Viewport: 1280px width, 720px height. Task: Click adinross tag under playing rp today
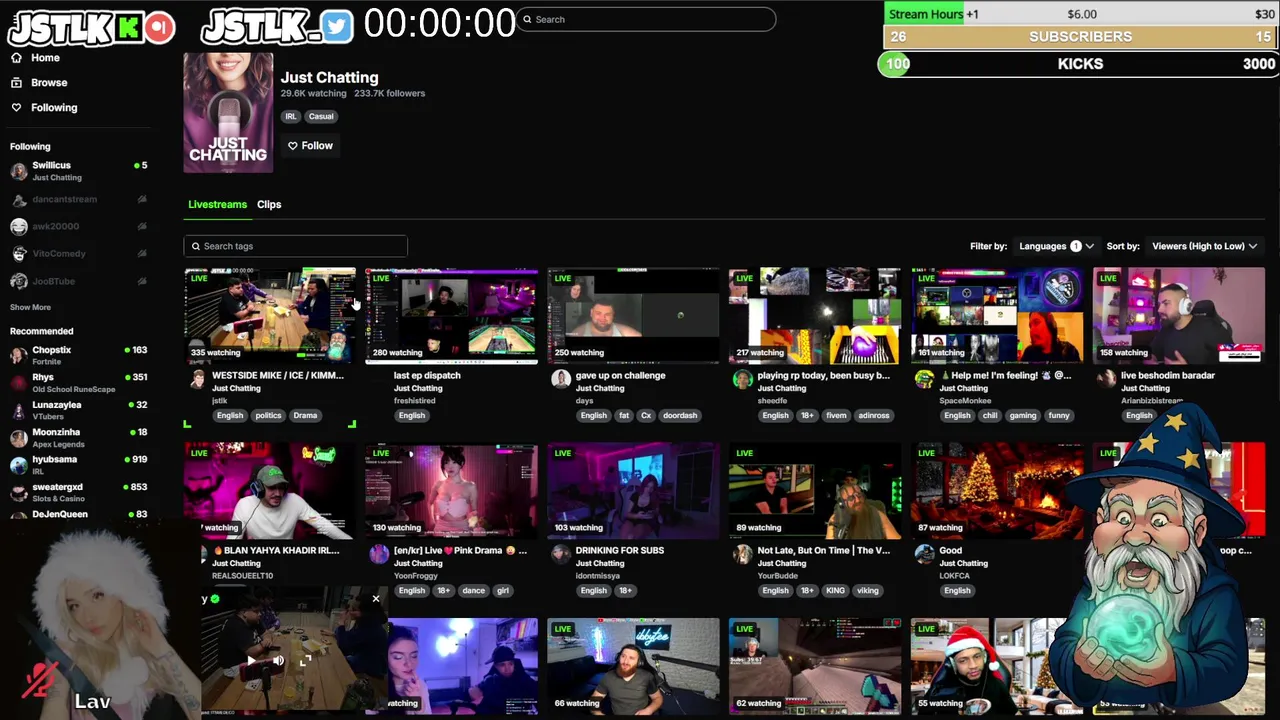tap(874, 415)
